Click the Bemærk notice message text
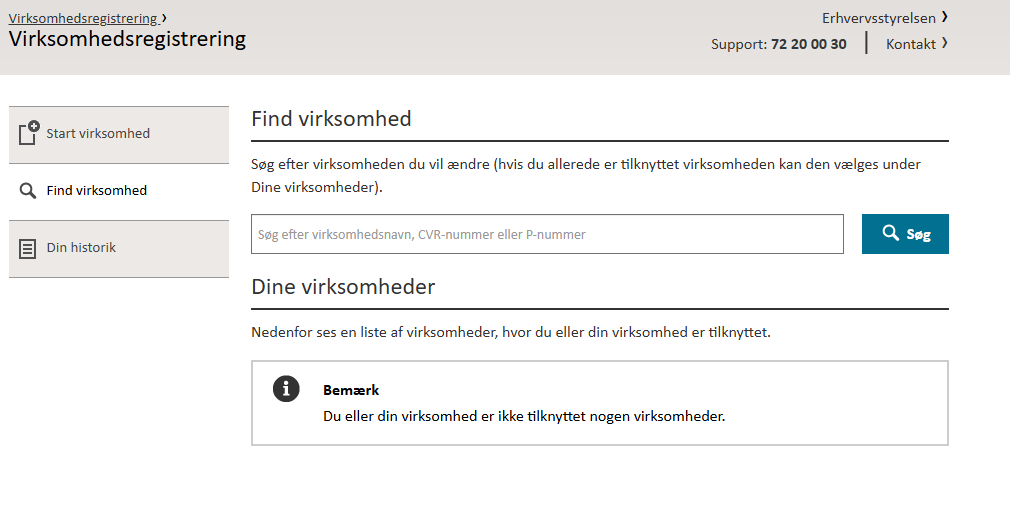 [524, 416]
